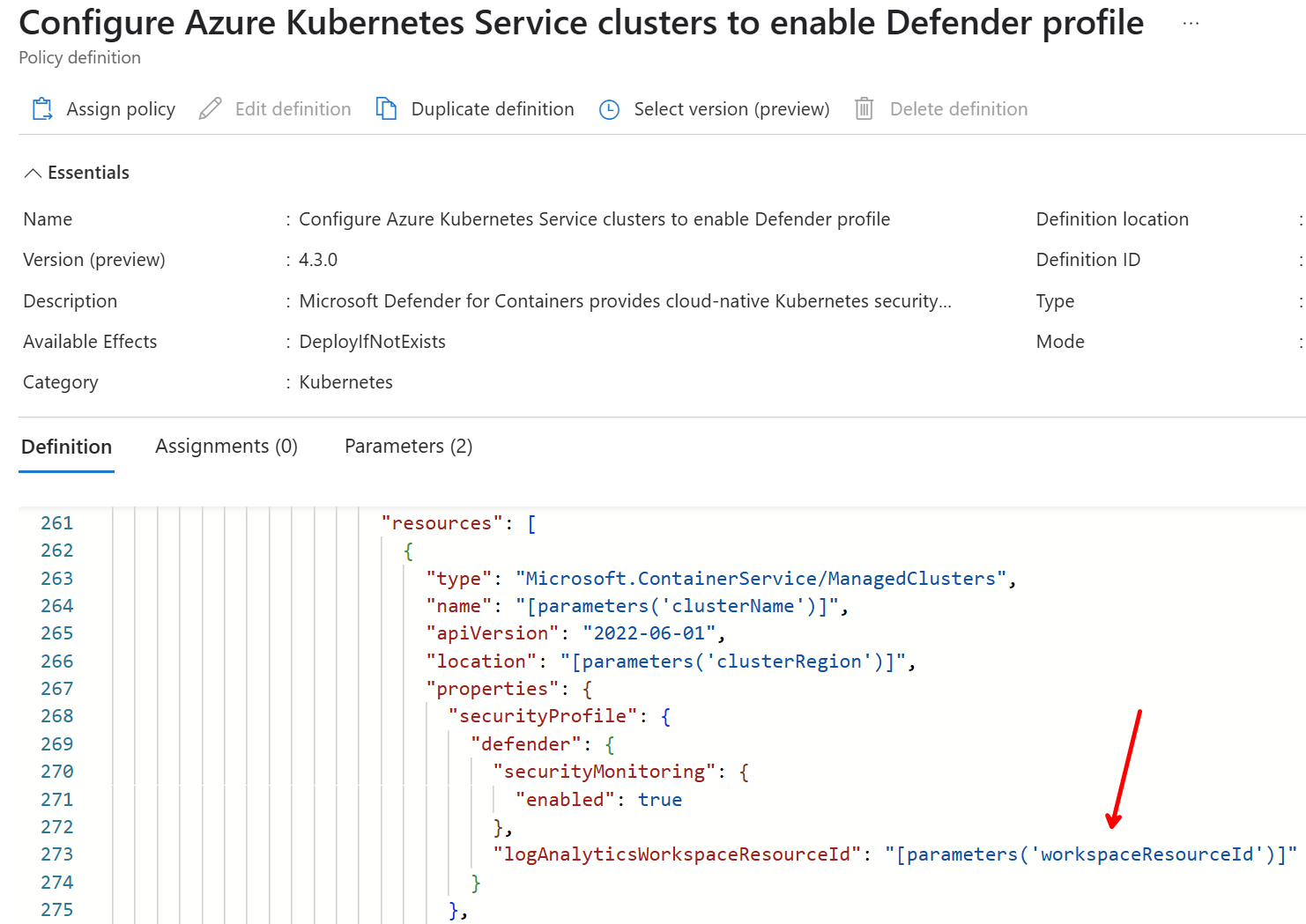The height and width of the screenshot is (924, 1306).
Task: Click the truncated Description value text
Action: tap(625, 301)
